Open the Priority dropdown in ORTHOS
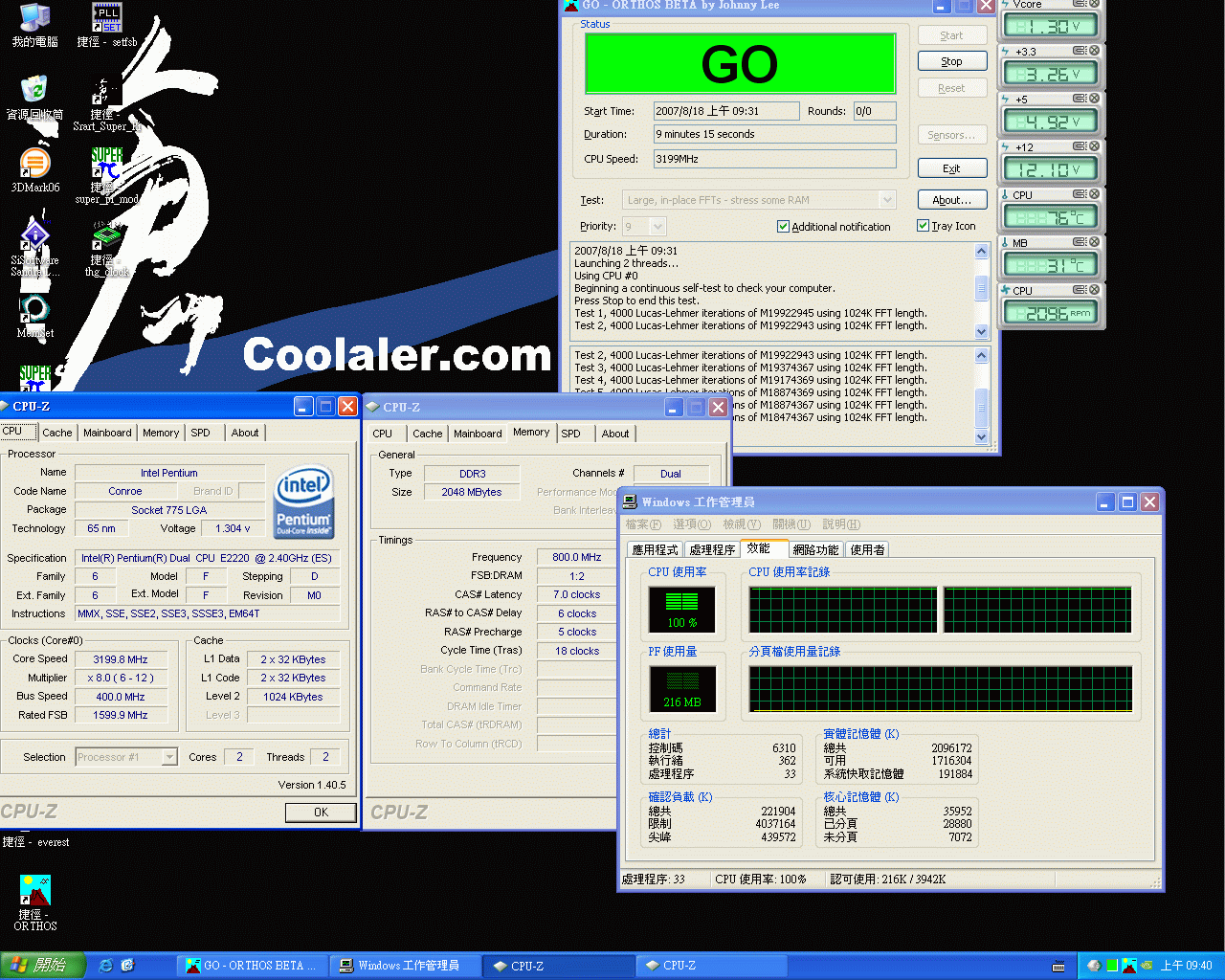Viewport: 1225px width, 980px height. click(x=657, y=227)
